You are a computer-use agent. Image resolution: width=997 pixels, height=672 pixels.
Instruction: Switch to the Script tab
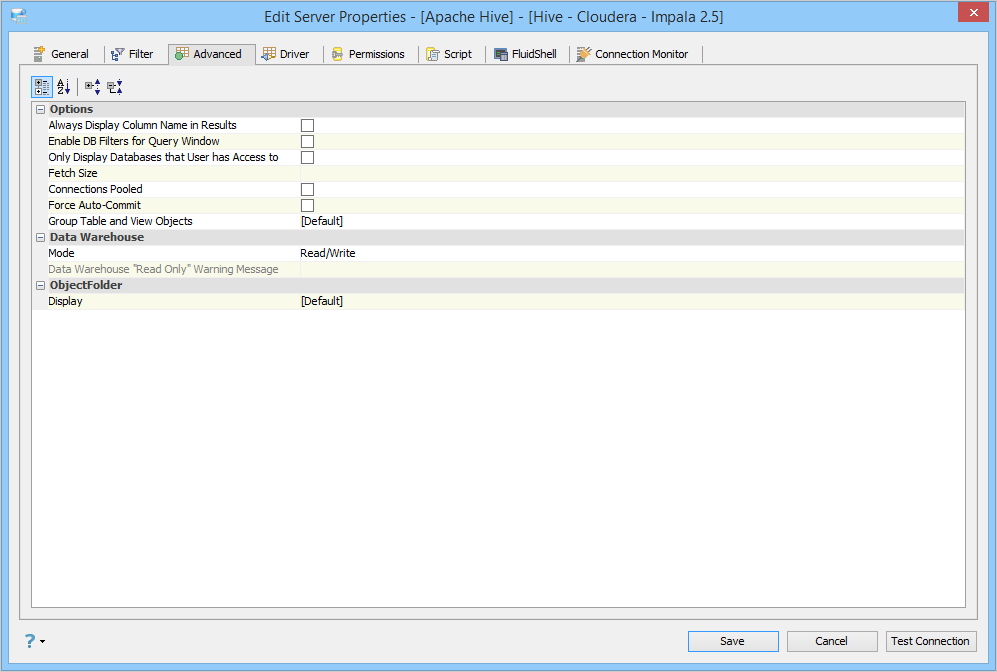click(450, 54)
